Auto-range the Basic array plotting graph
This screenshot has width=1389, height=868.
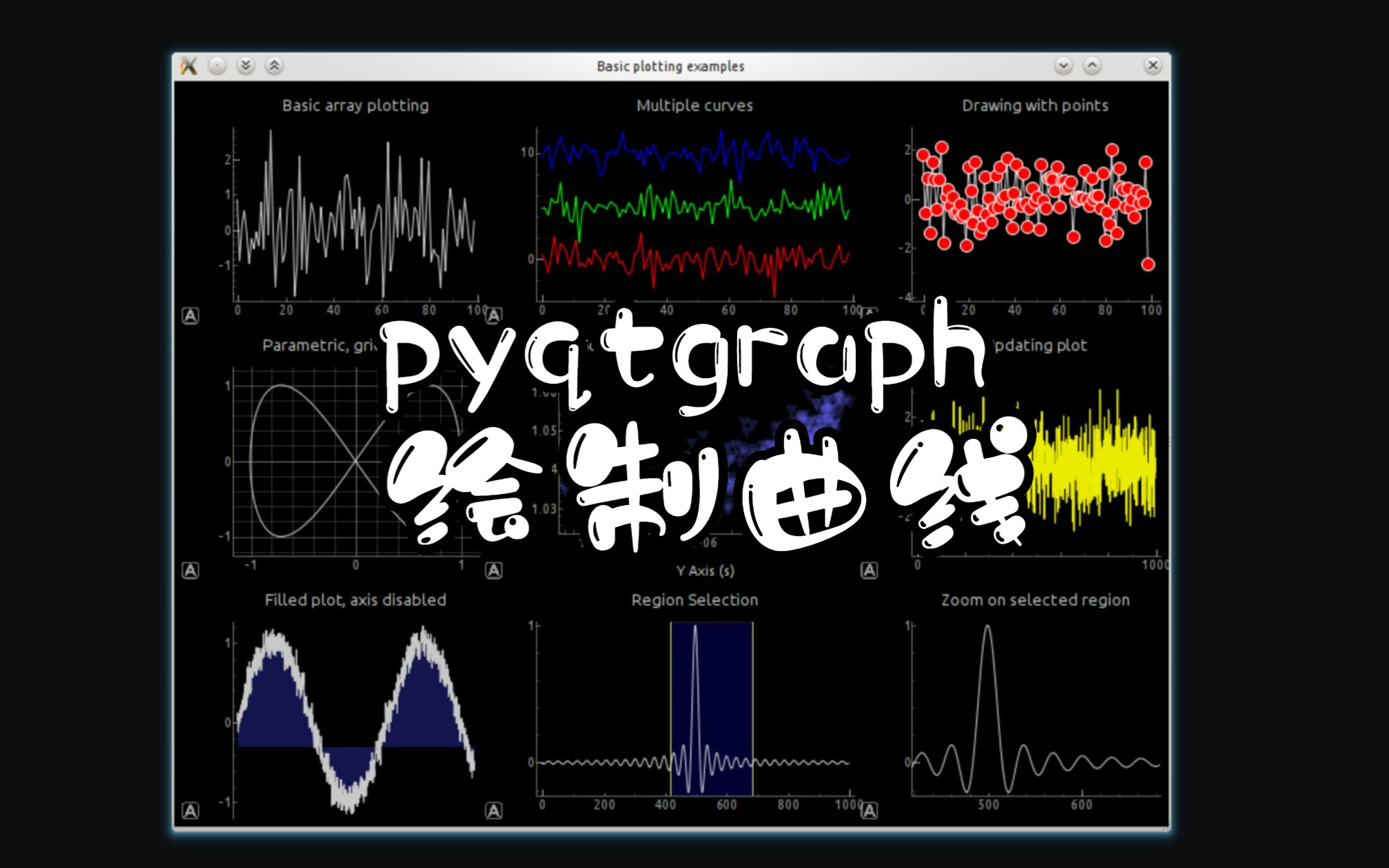190,316
